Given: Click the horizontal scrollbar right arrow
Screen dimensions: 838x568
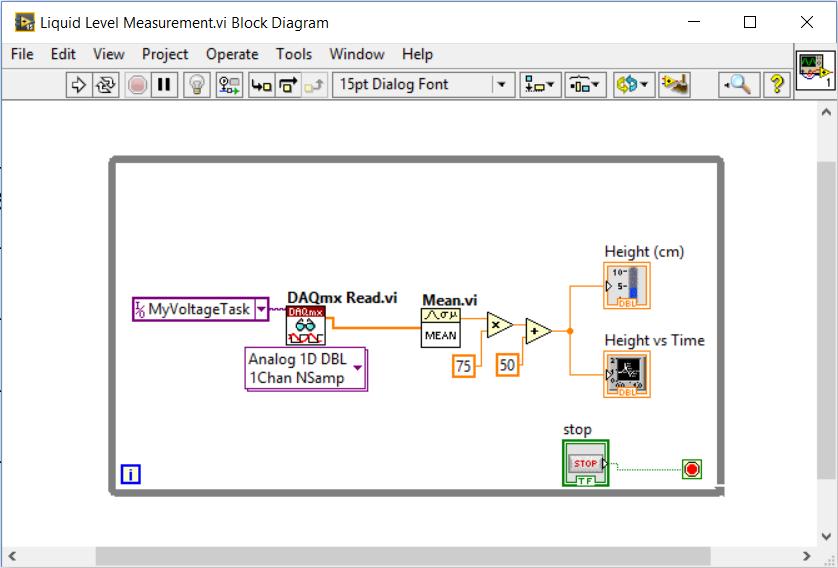Looking at the screenshot, I should (x=806, y=556).
